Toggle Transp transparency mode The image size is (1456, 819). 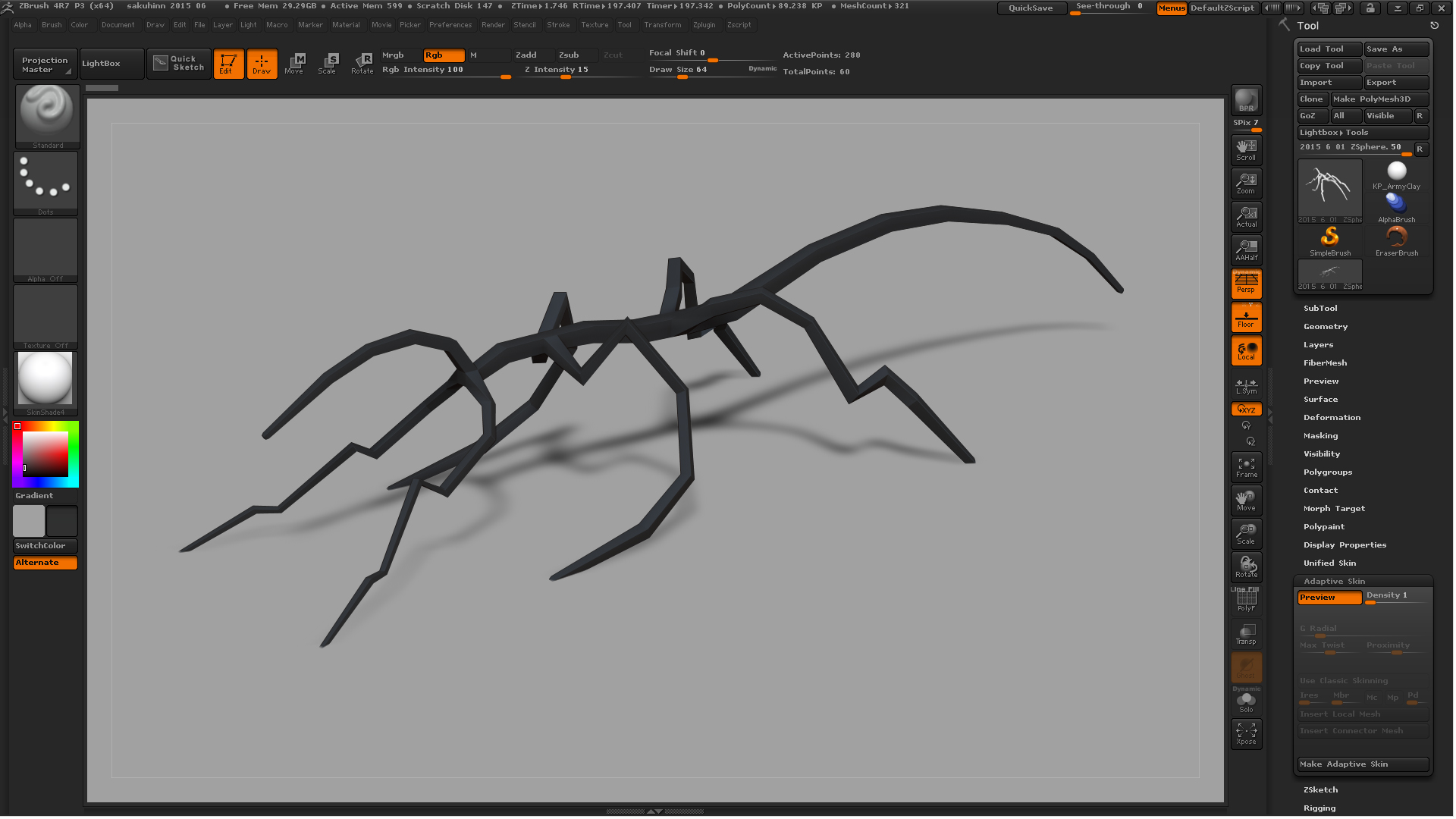coord(1246,634)
